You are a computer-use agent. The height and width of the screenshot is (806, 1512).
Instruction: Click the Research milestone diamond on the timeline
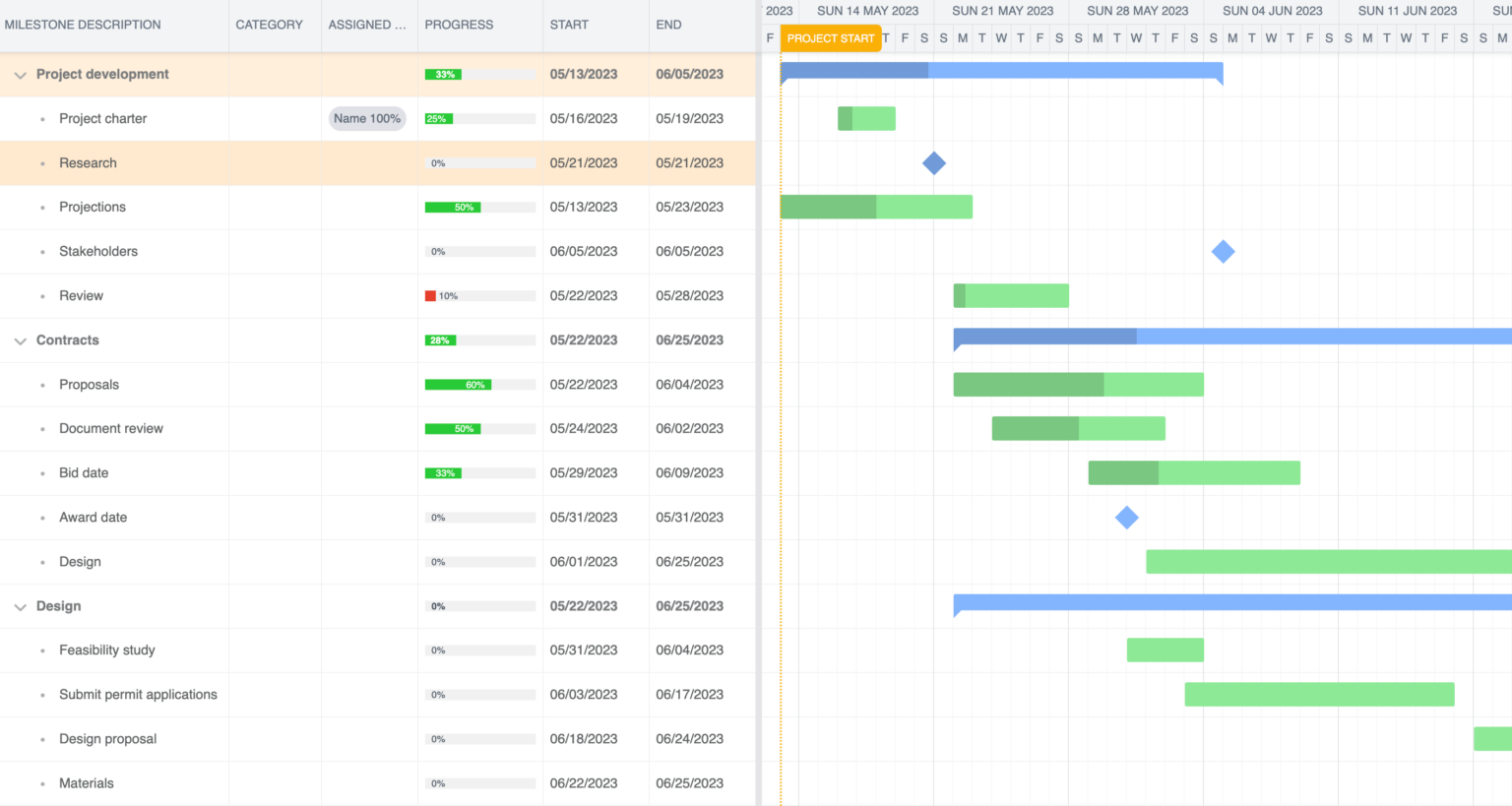(x=933, y=163)
